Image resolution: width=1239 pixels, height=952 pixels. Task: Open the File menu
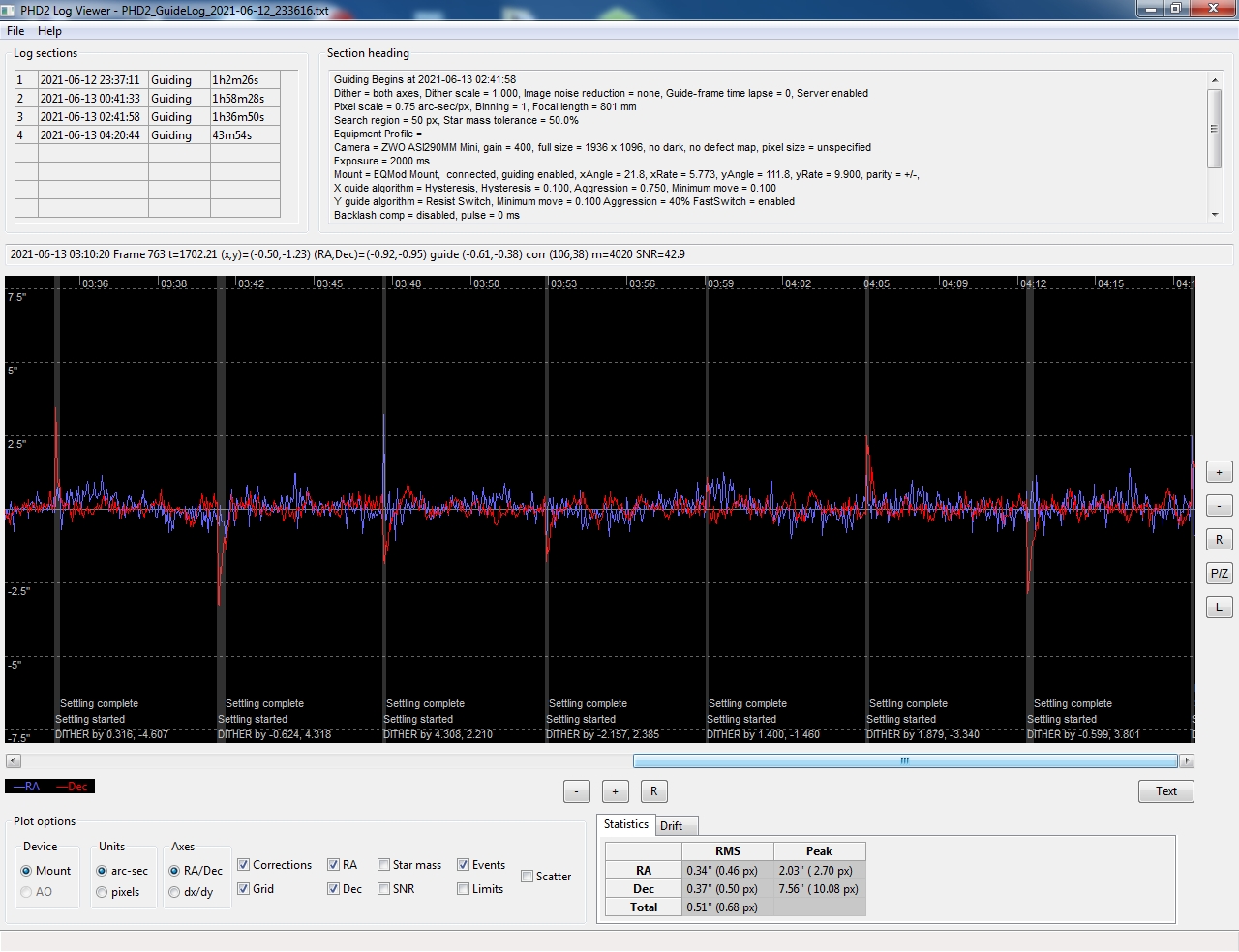point(15,31)
